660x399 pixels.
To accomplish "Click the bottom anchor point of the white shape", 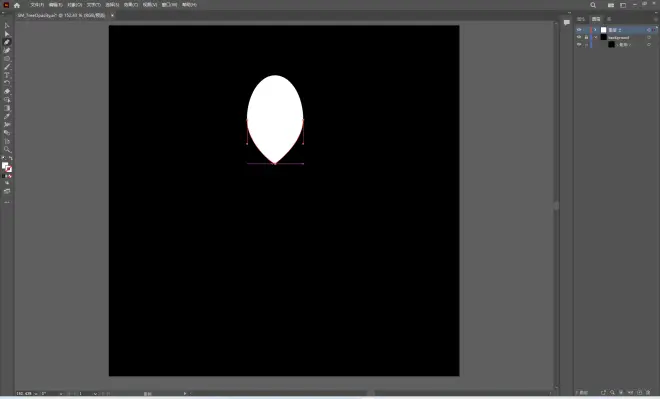I will click(275, 163).
